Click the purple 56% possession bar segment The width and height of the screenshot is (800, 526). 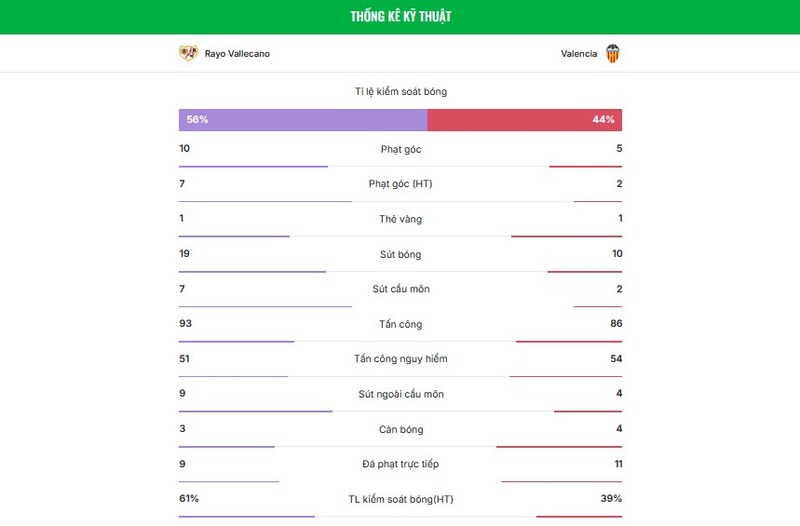coord(303,119)
